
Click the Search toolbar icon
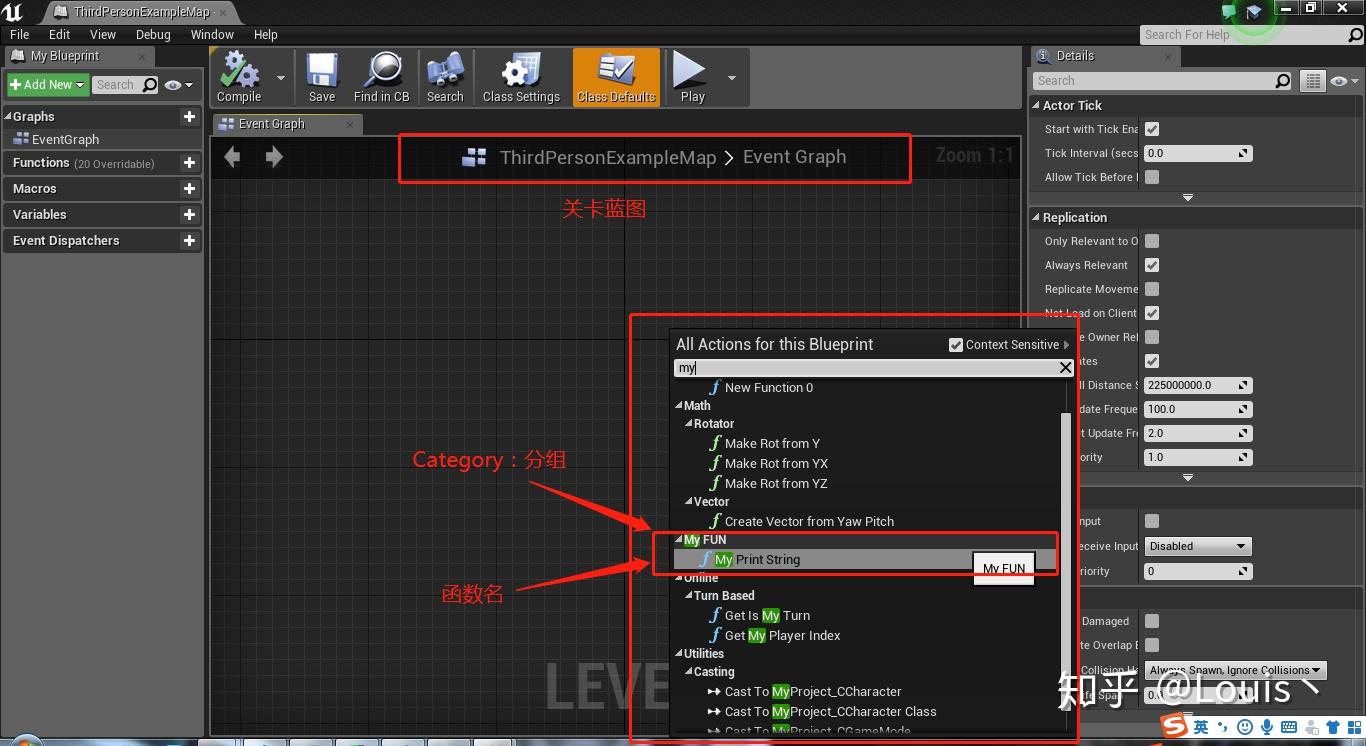[444, 76]
